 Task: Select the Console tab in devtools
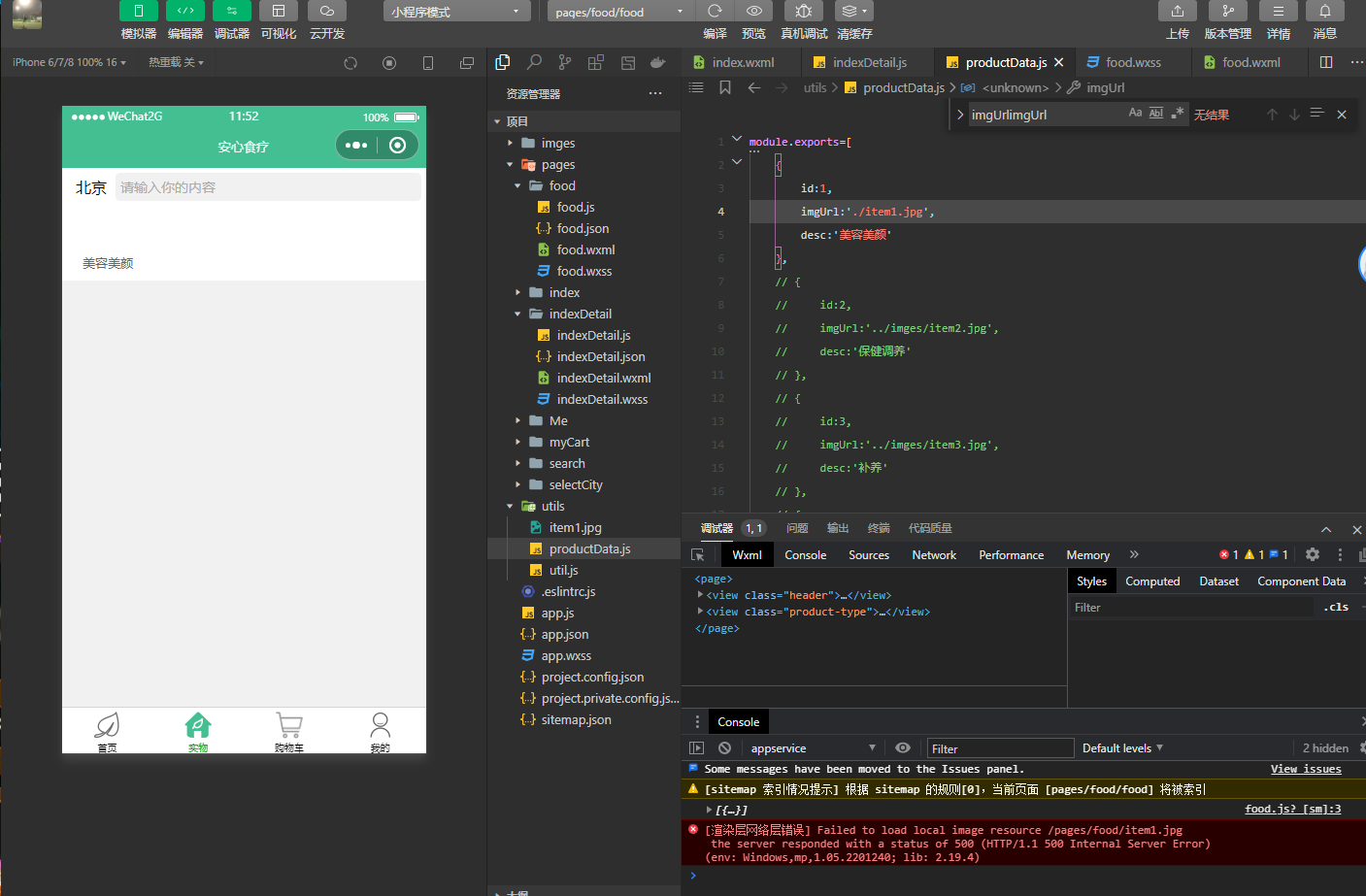(805, 555)
